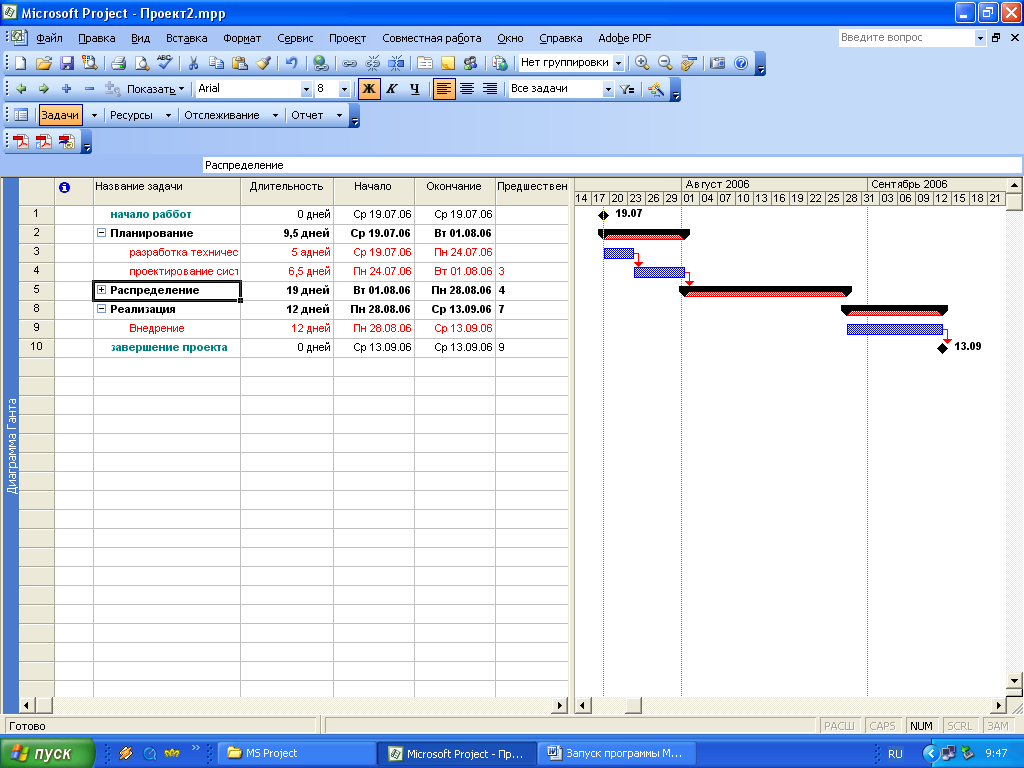Image resolution: width=1024 pixels, height=768 pixels.
Task: Open the Файл menu
Action: point(50,38)
